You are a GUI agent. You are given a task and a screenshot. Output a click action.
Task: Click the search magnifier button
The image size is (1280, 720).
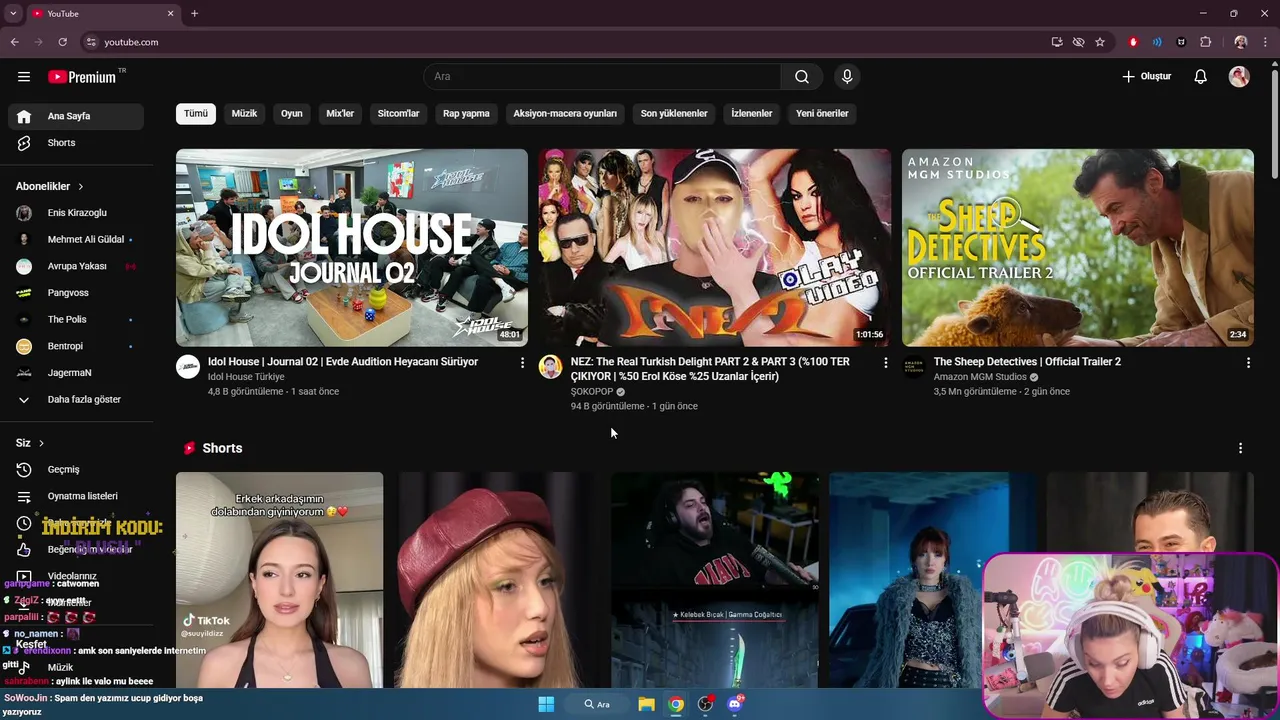[802, 77]
